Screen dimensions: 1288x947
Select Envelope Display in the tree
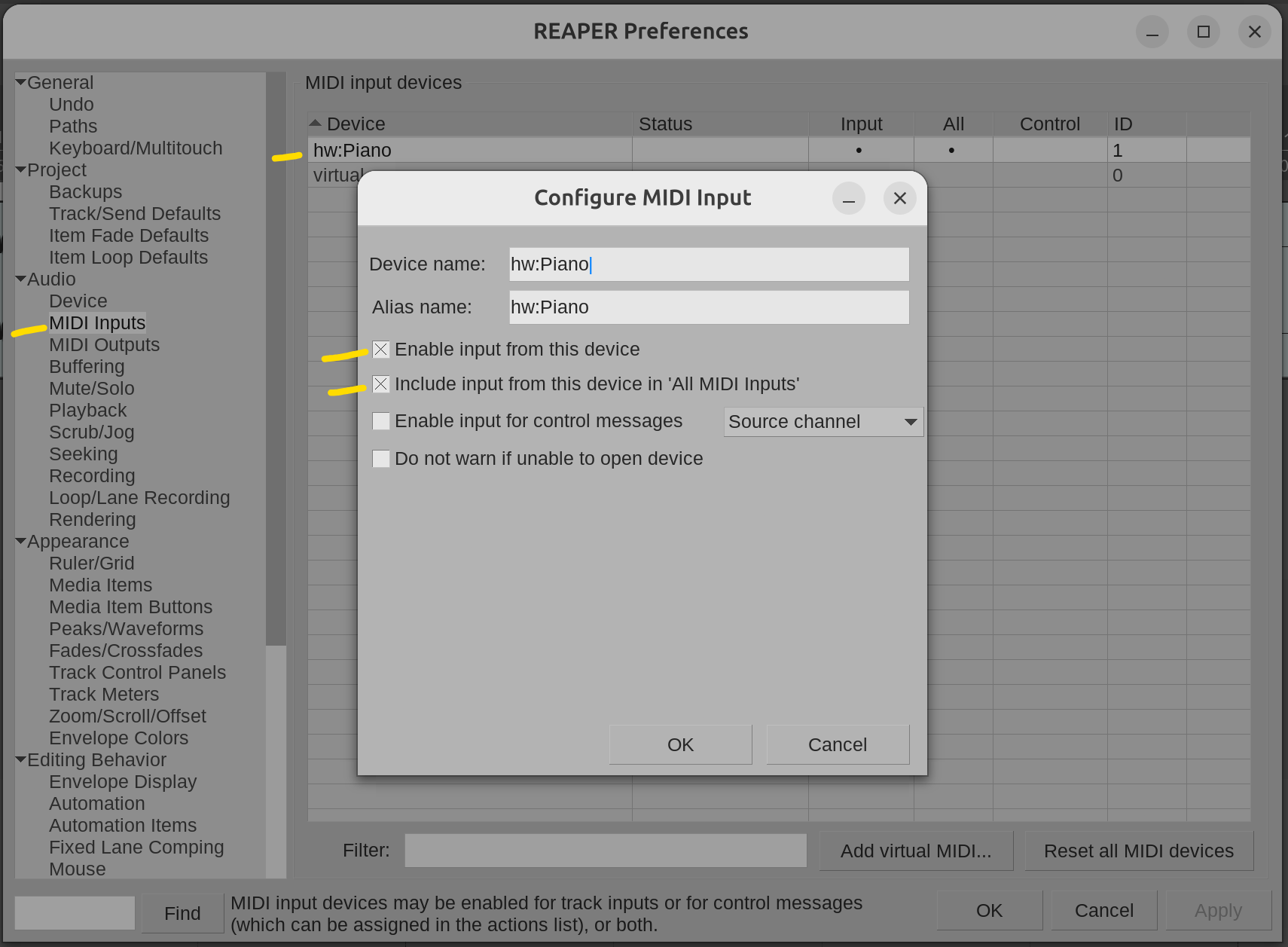123,782
